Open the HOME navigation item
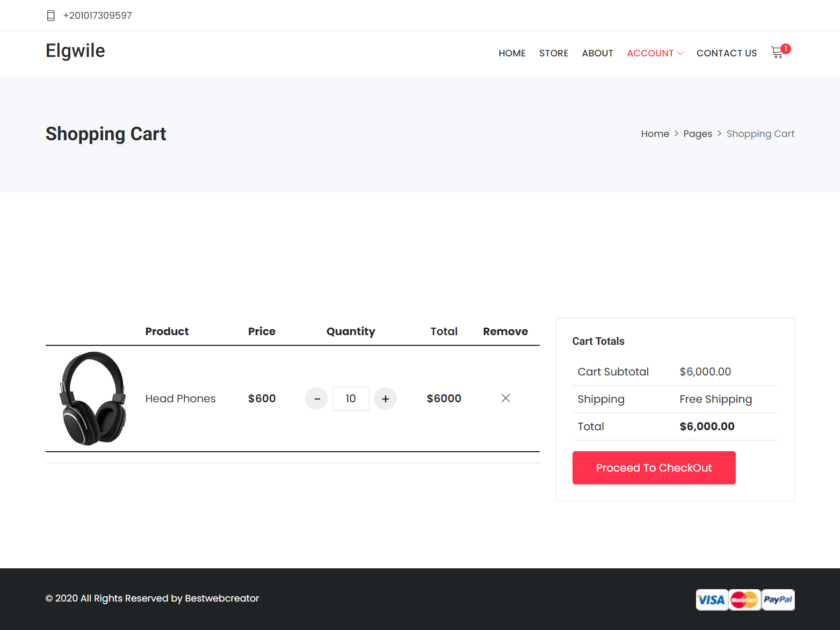Image resolution: width=840 pixels, height=630 pixels. pyautogui.click(x=512, y=53)
